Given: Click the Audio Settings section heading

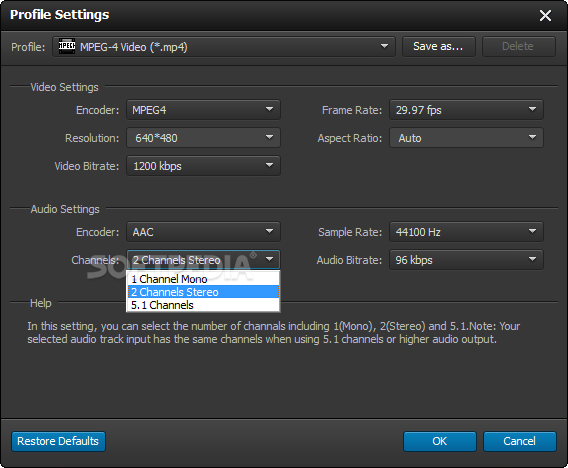Looking at the screenshot, I should pyautogui.click(x=65, y=209).
